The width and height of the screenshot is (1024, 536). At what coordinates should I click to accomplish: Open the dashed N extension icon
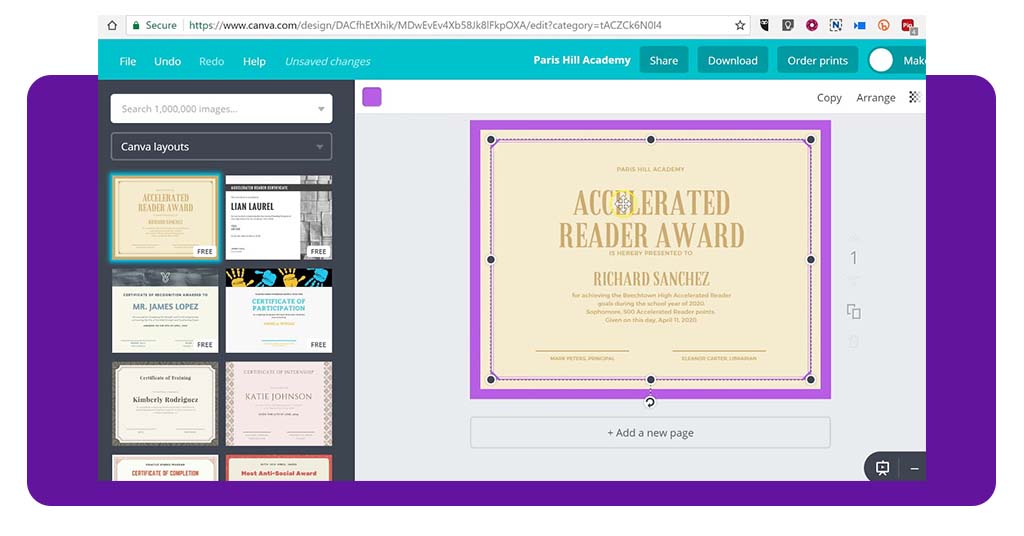click(x=835, y=25)
